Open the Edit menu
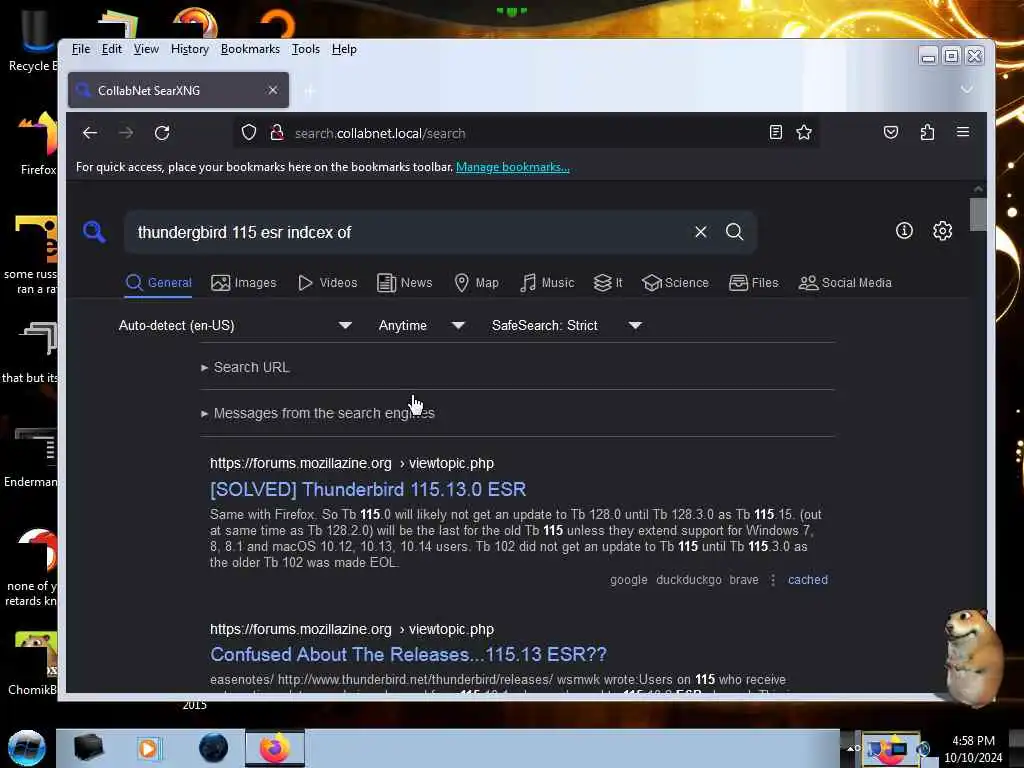This screenshot has width=1024, height=768. (112, 49)
